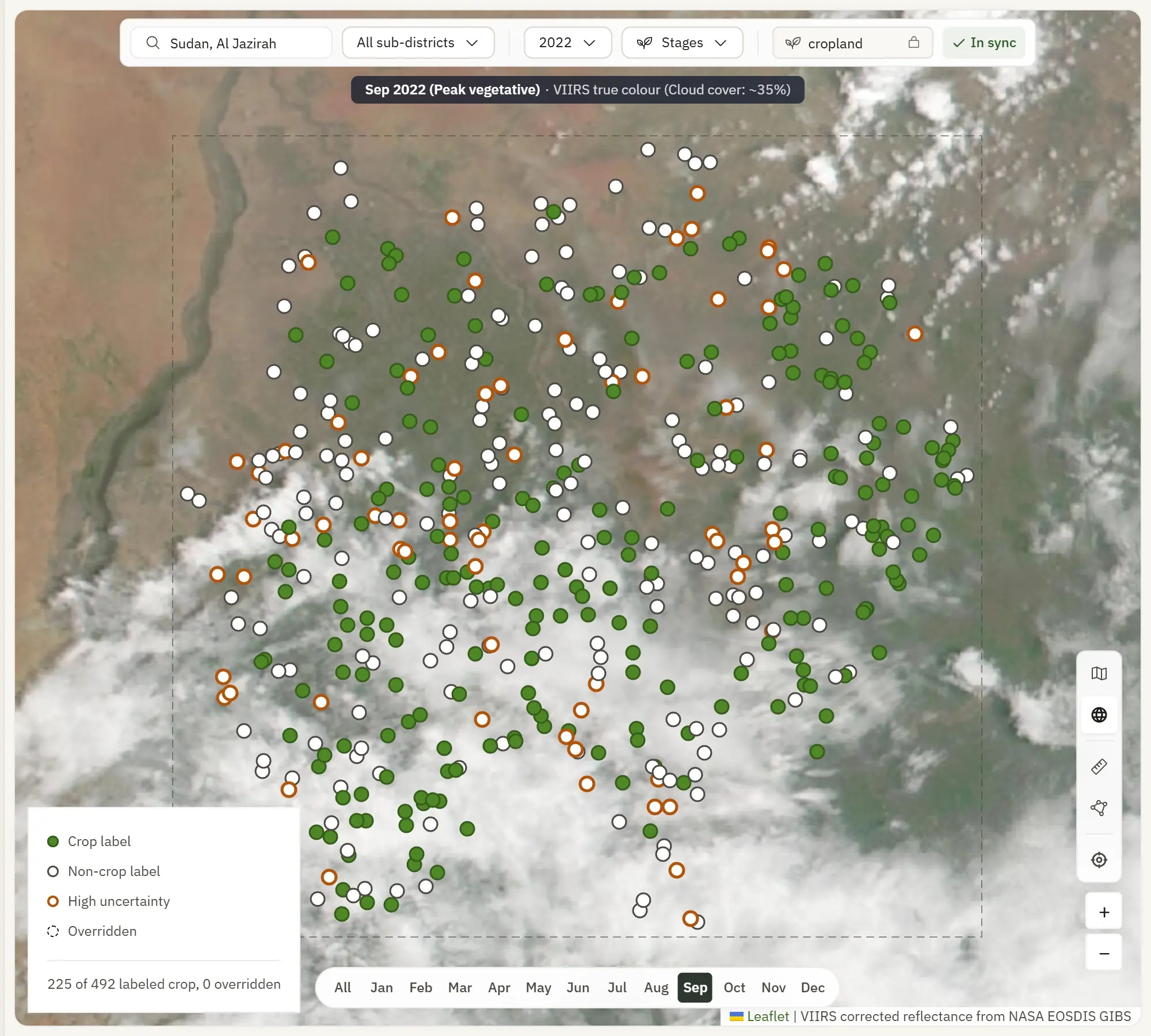Select the Mar month tab
The height and width of the screenshot is (1036, 1151).
tap(460, 988)
